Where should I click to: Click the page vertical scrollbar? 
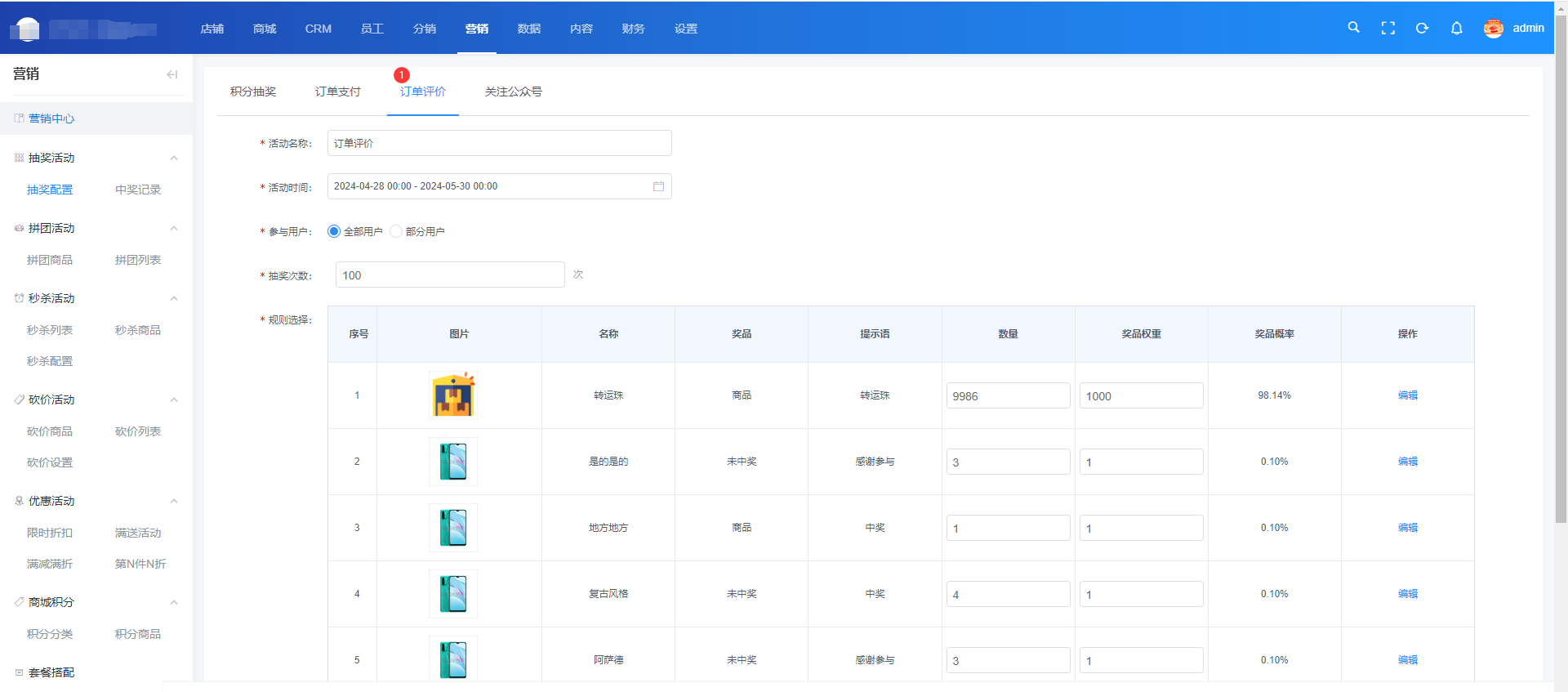tap(1561, 270)
